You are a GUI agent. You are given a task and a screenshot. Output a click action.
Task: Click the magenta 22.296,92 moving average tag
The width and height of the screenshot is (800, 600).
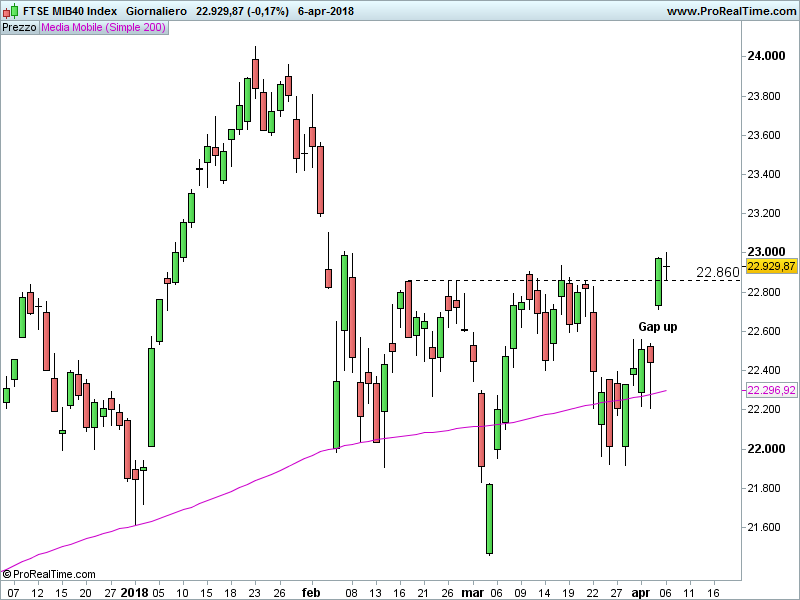pyautogui.click(x=771, y=390)
